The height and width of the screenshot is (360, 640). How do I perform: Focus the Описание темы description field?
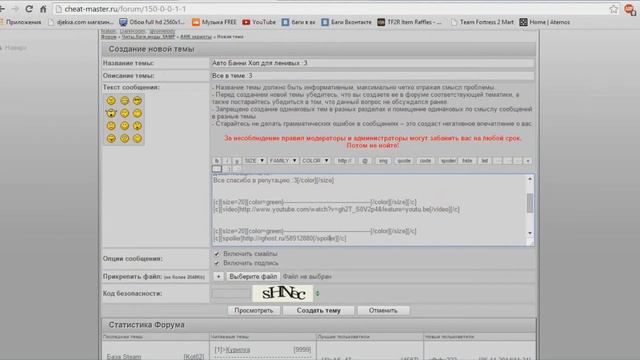tap(372, 76)
